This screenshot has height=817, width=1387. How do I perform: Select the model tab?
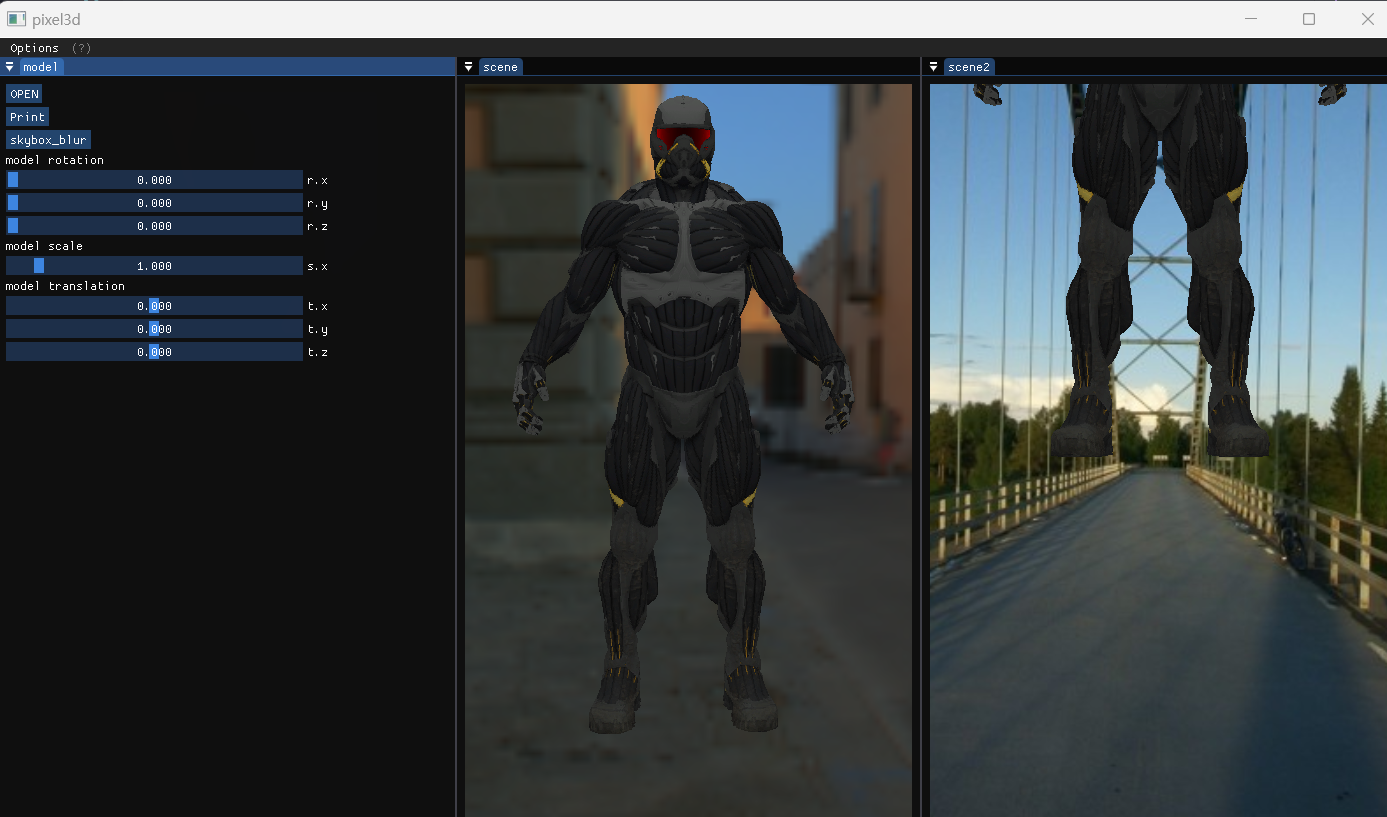[41, 67]
